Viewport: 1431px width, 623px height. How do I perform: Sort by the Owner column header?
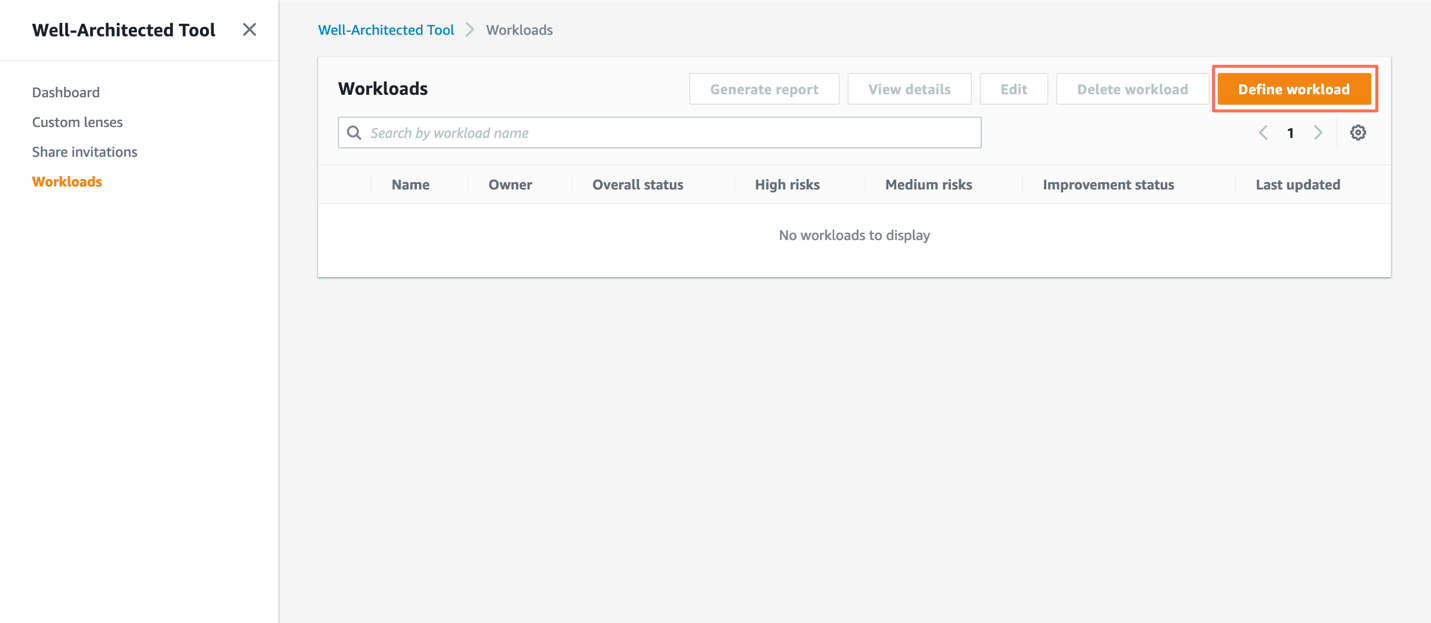510,185
